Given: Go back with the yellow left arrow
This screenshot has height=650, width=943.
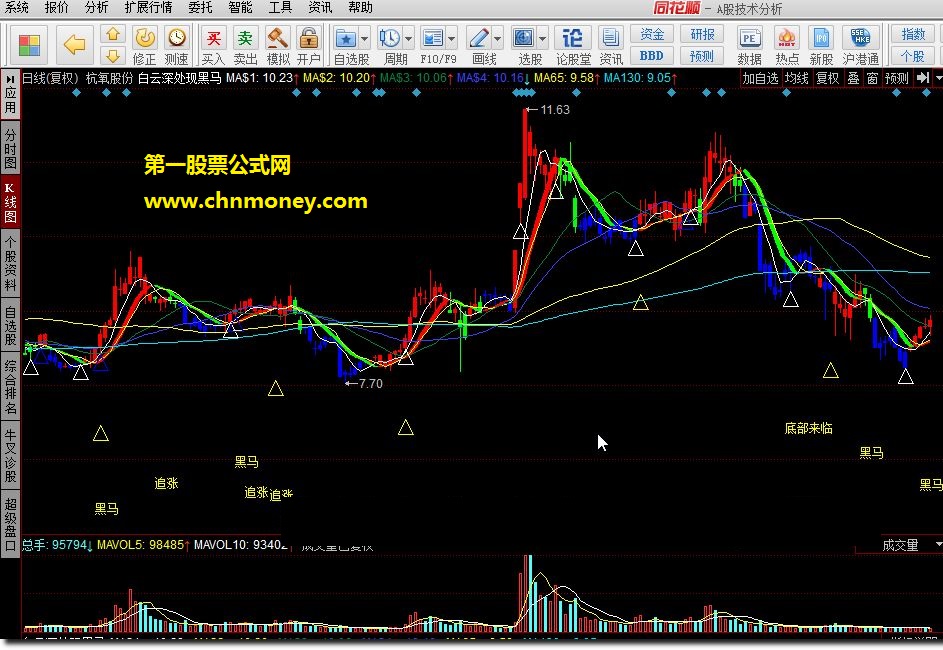Looking at the screenshot, I should click(x=75, y=44).
